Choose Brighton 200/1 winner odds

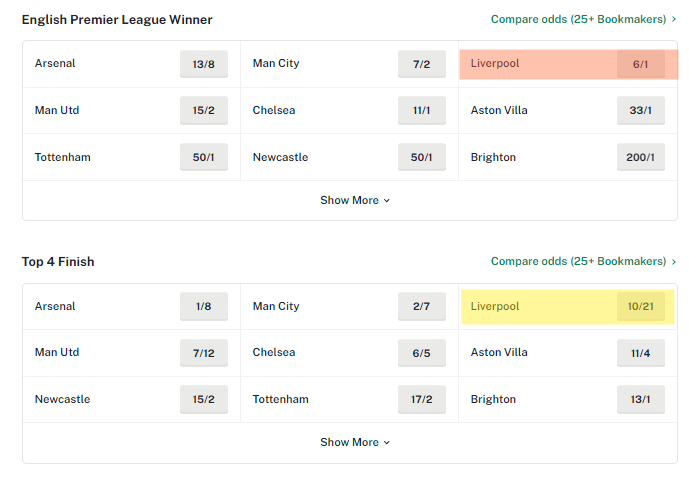(641, 157)
